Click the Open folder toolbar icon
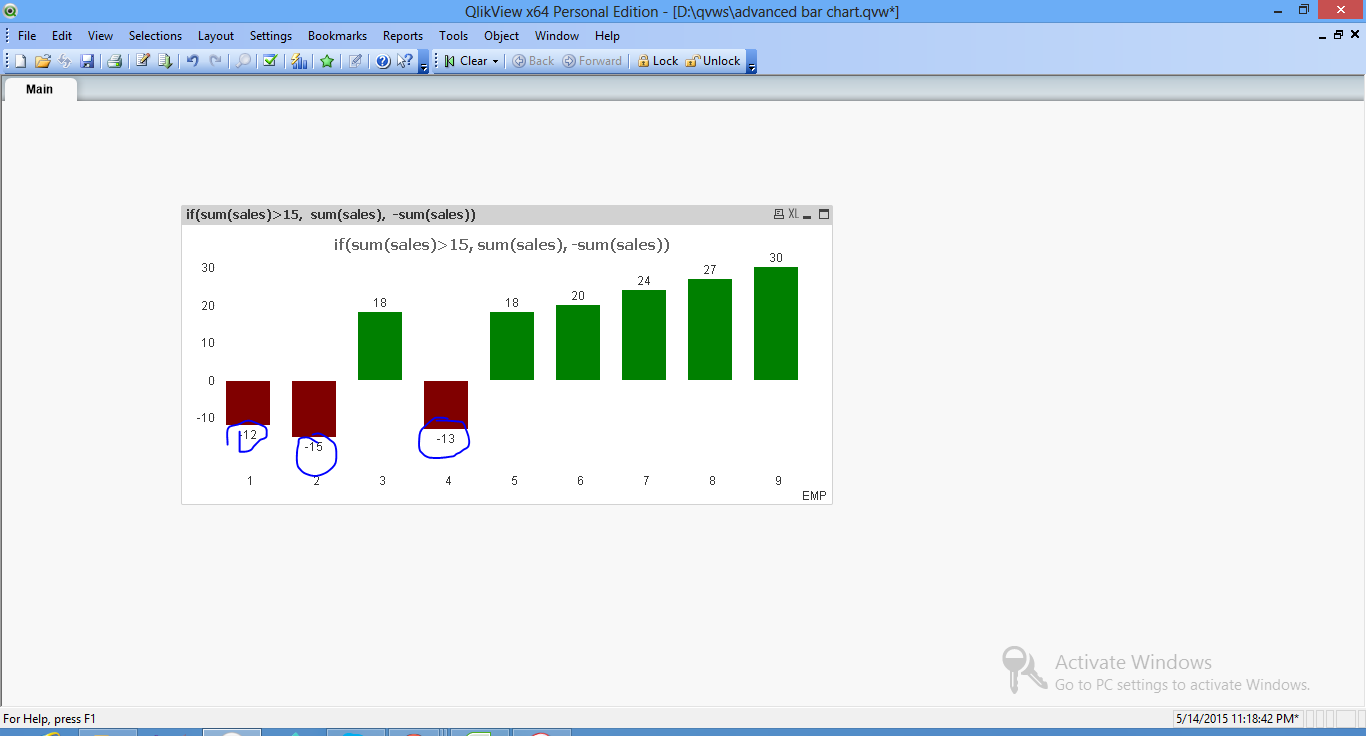Viewport: 1366px width, 736px height. coord(43,61)
